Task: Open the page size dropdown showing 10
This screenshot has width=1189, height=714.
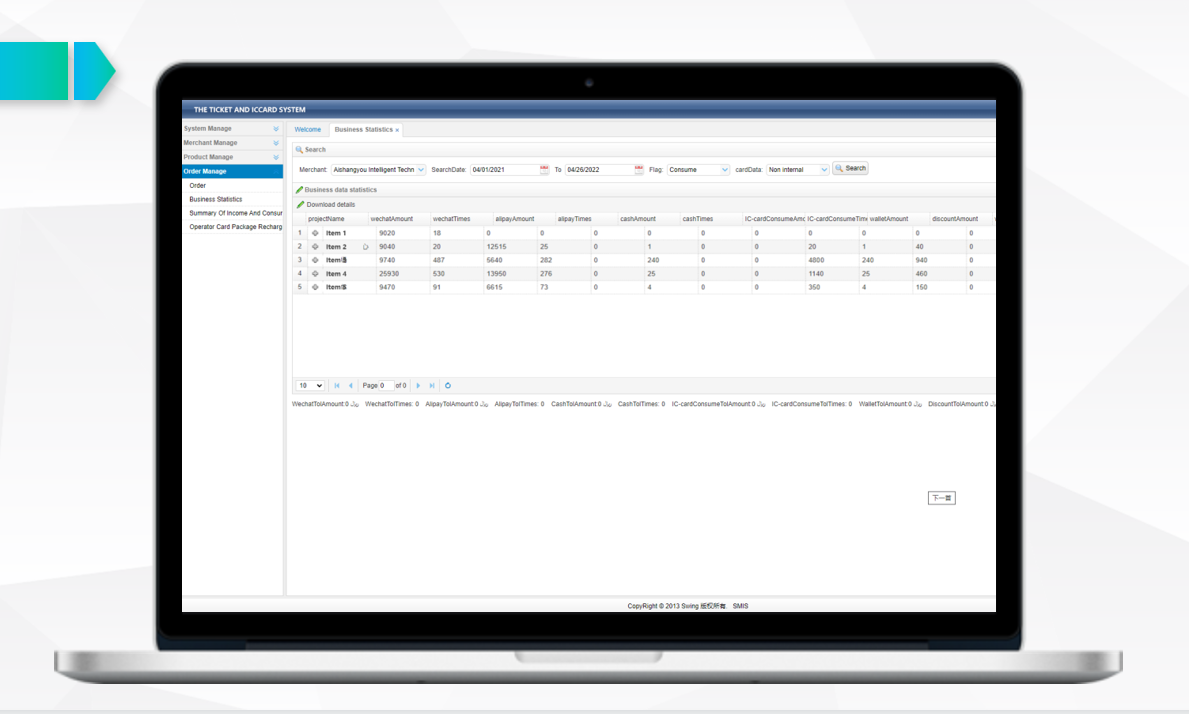Action: pos(310,386)
